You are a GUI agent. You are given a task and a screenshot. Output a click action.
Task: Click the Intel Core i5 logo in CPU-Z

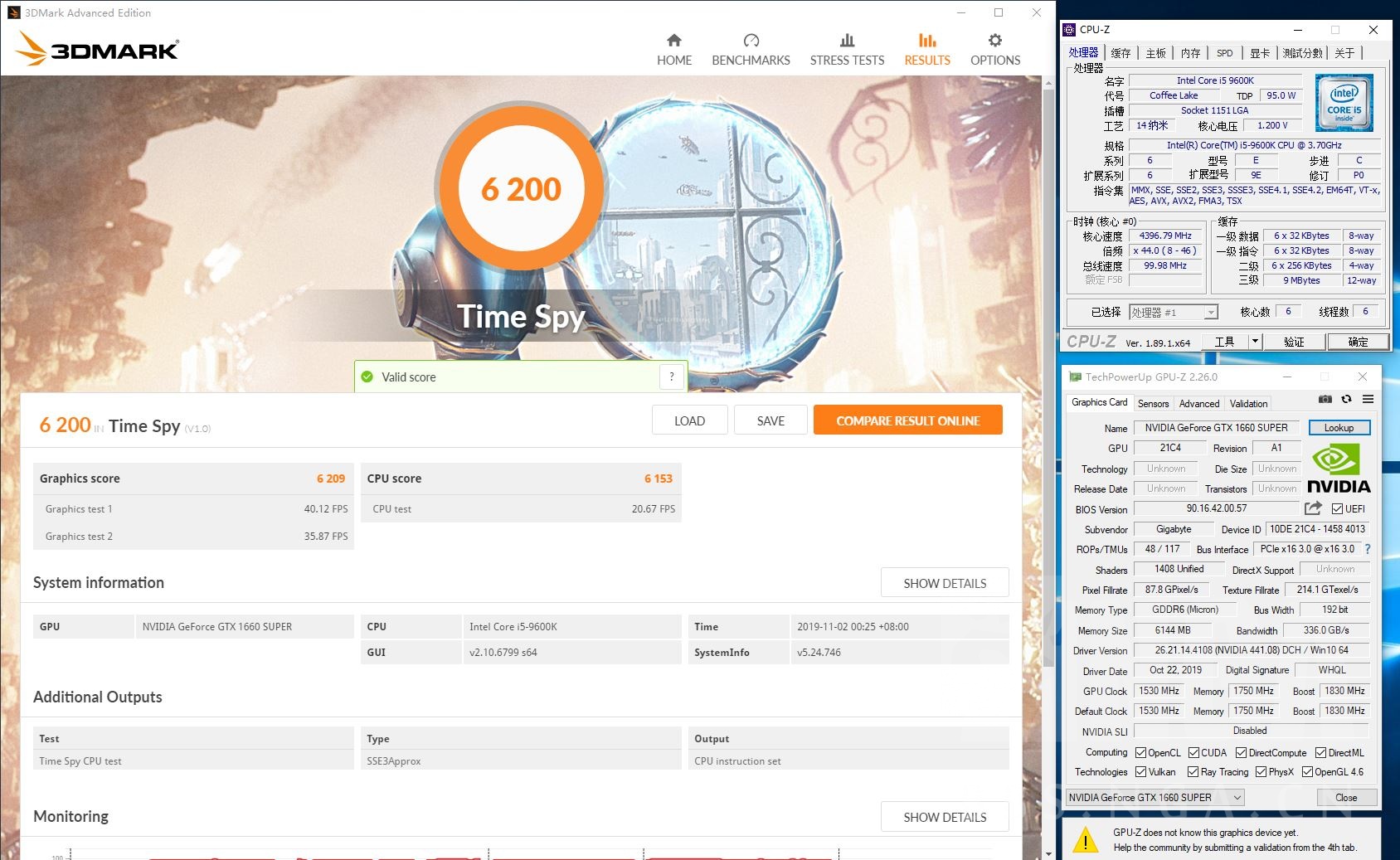point(1344,103)
